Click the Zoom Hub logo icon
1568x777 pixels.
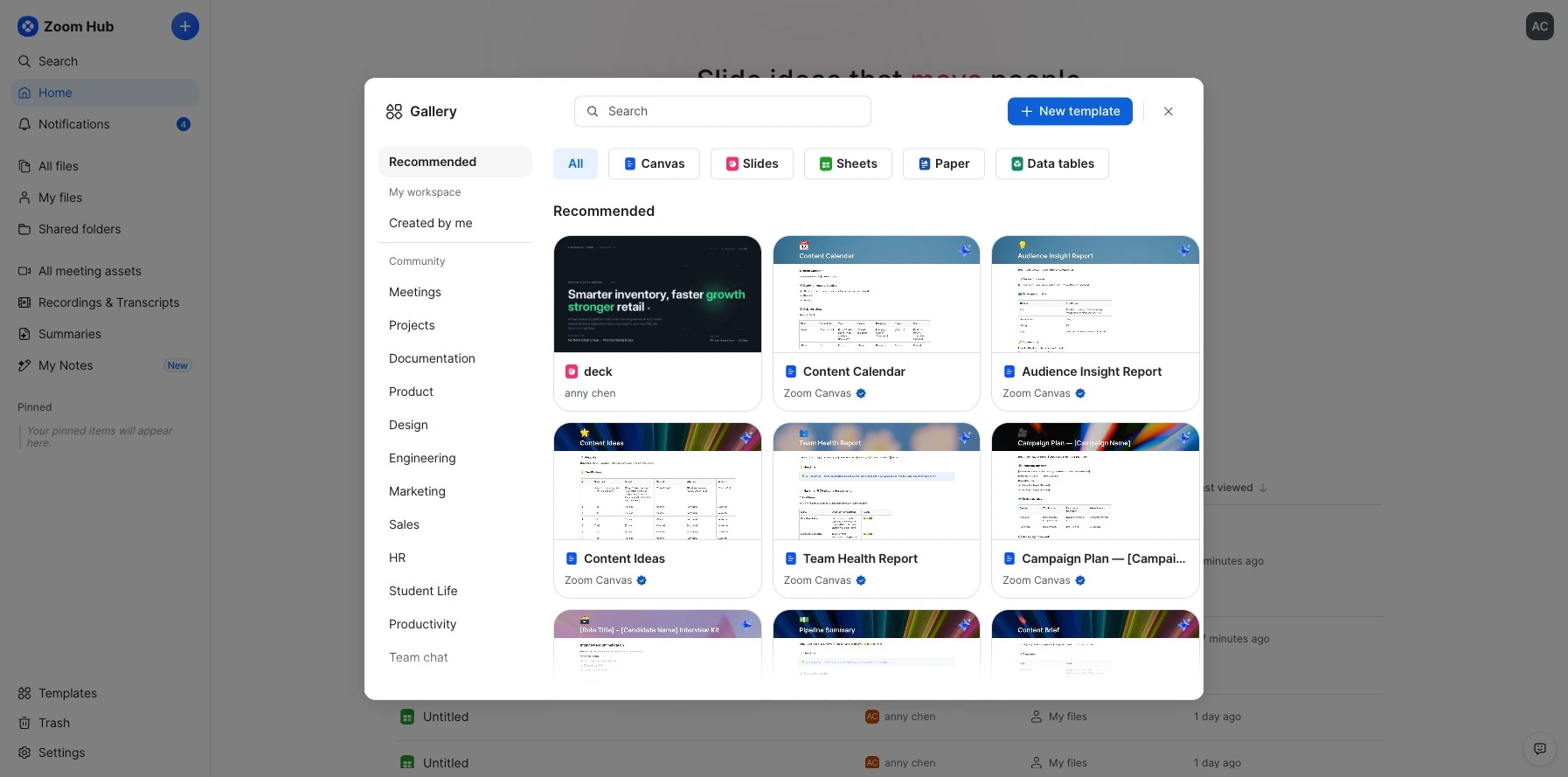point(28,26)
